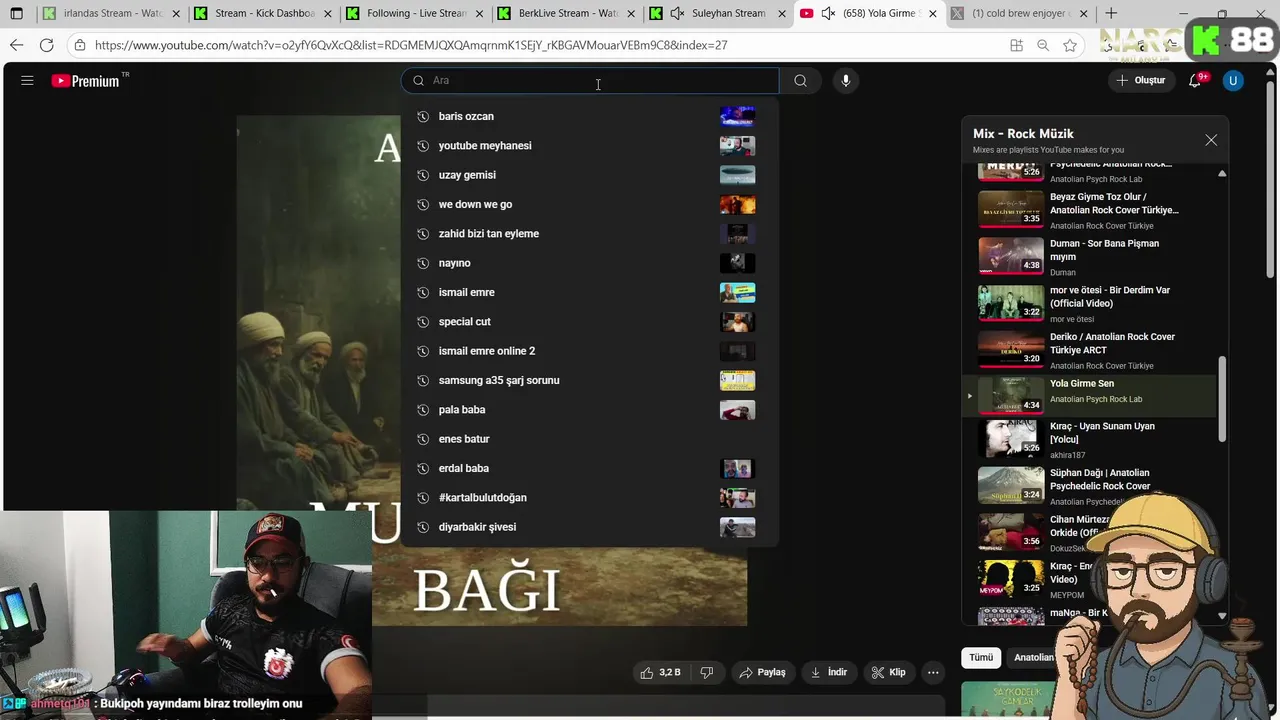Open the tab actions menu at the left of the tab strip
Image resolution: width=1280 pixels, height=720 pixels.
[x=16, y=14]
